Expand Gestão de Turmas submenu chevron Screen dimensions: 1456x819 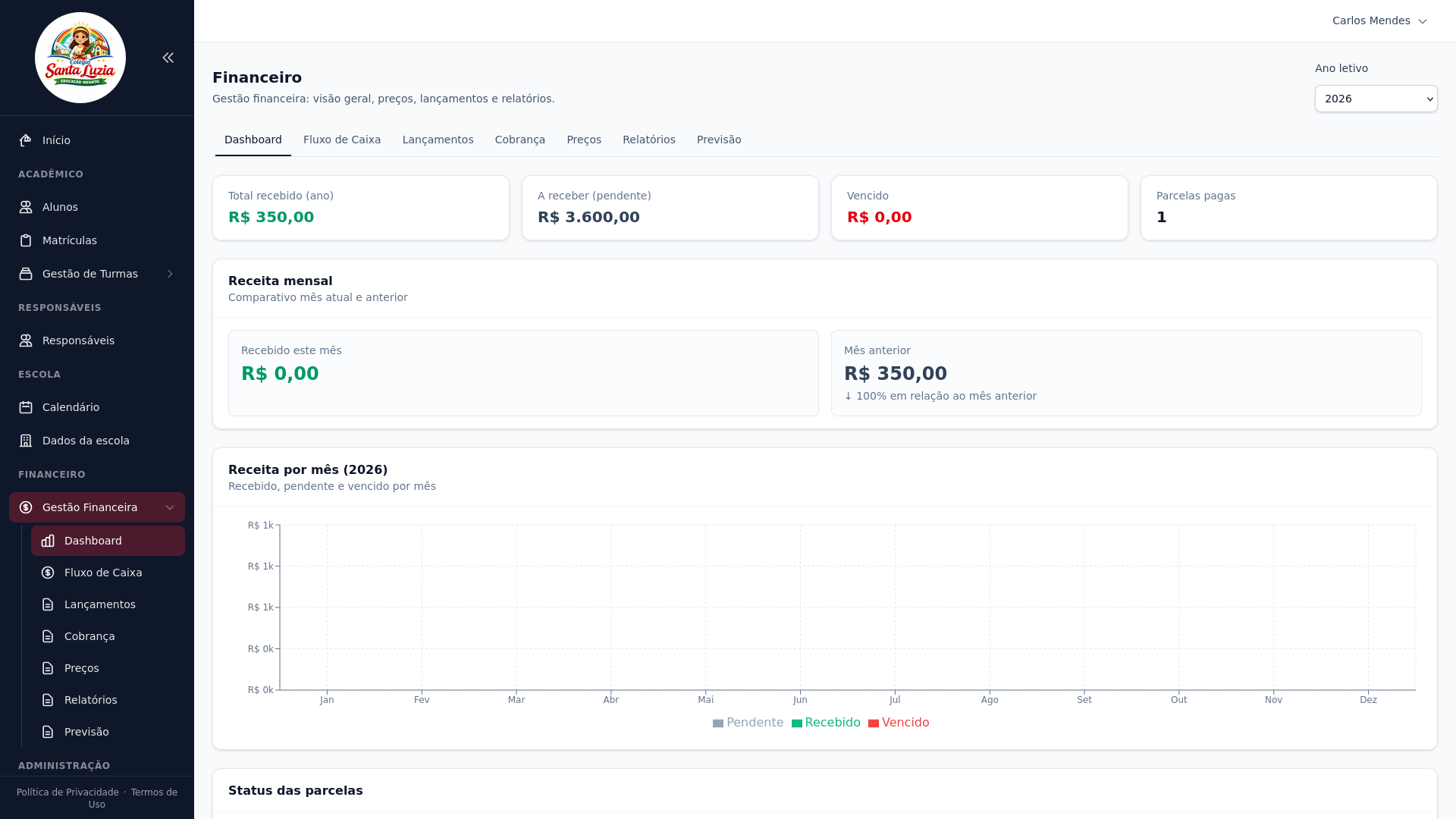(x=170, y=274)
